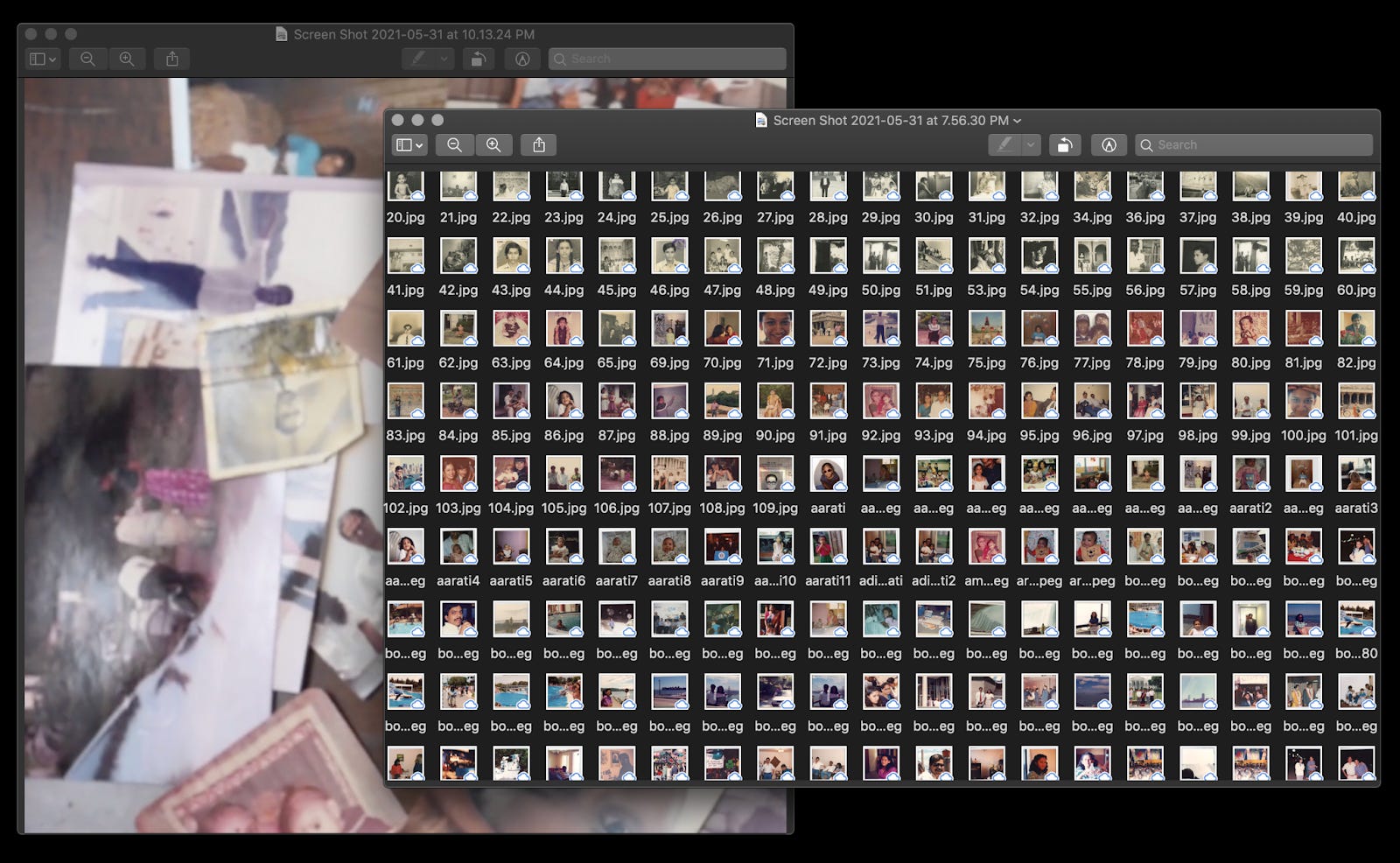Select the 78.jpg thumbnail
Screen dimensions: 1400x863
pos(1145,328)
